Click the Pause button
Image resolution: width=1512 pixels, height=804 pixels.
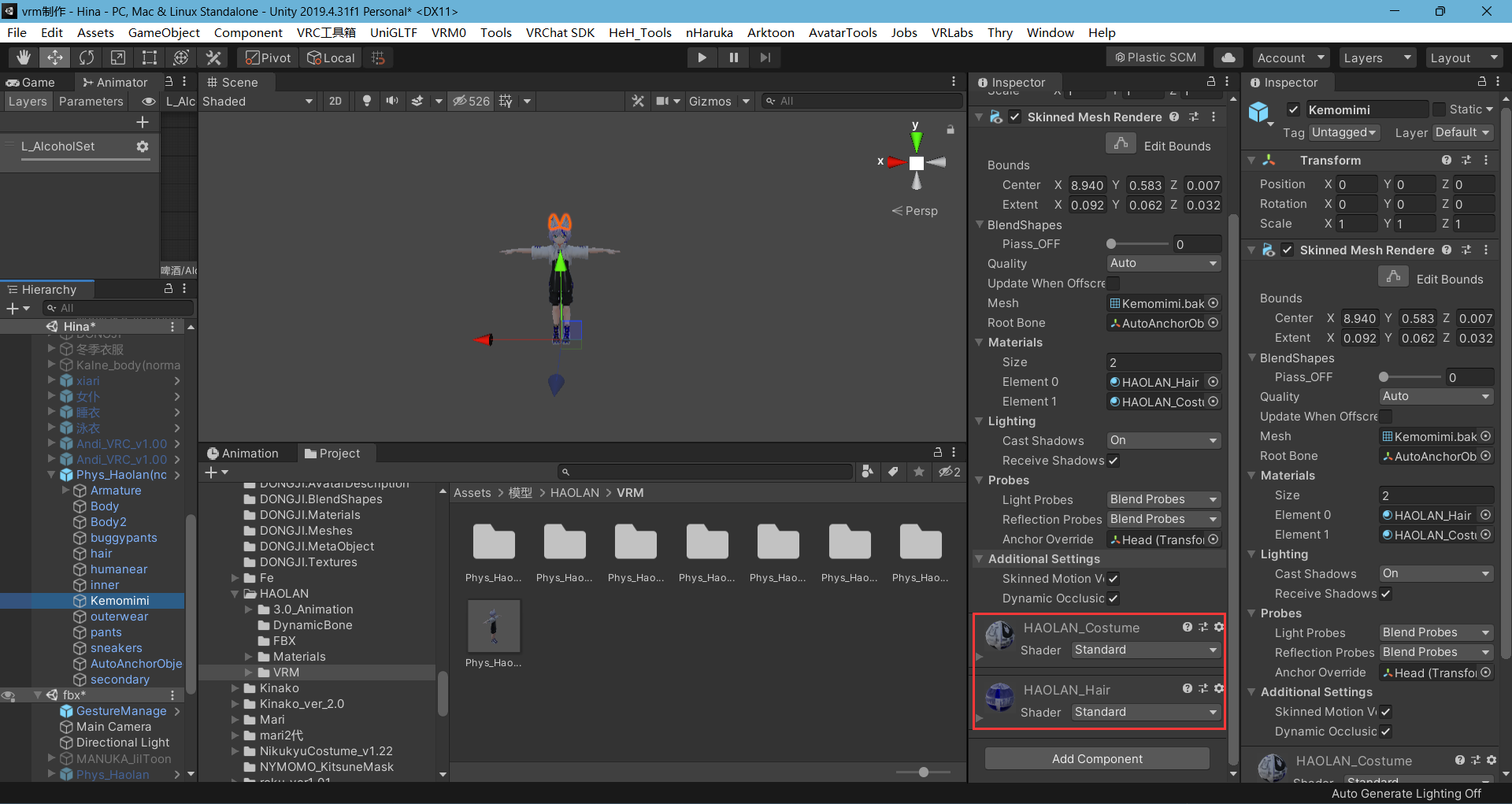733,57
